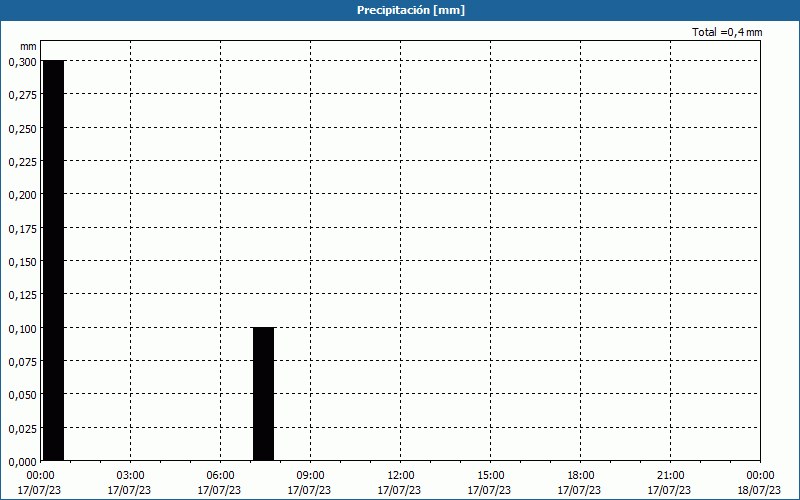Viewport: 800px width, 500px height.
Task: Click the 0,125 y-axis value
Action: coord(22,295)
